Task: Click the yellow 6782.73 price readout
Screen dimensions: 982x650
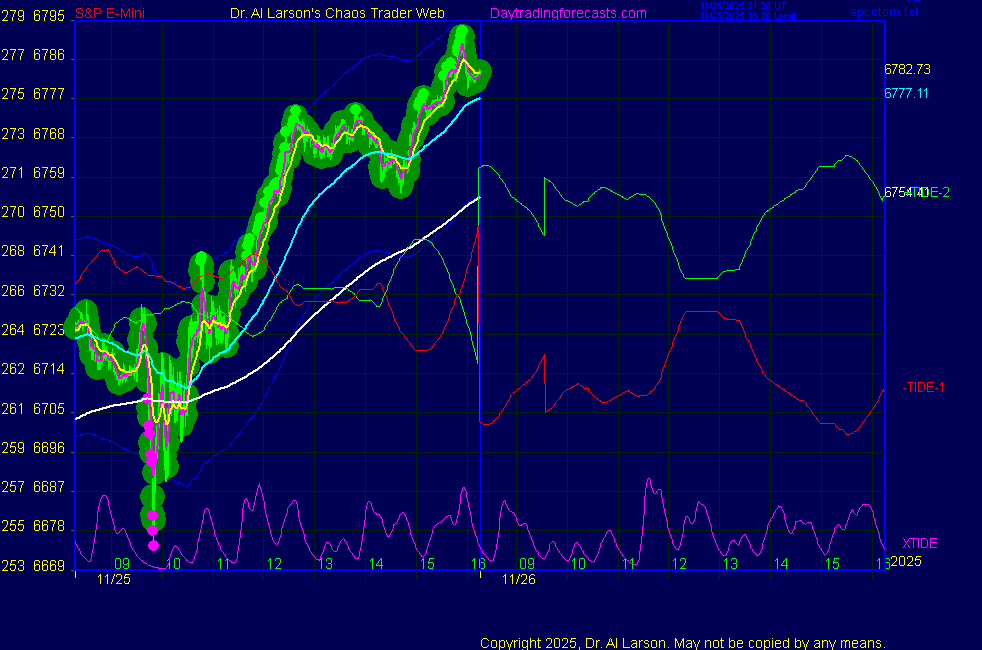Action: click(x=907, y=69)
